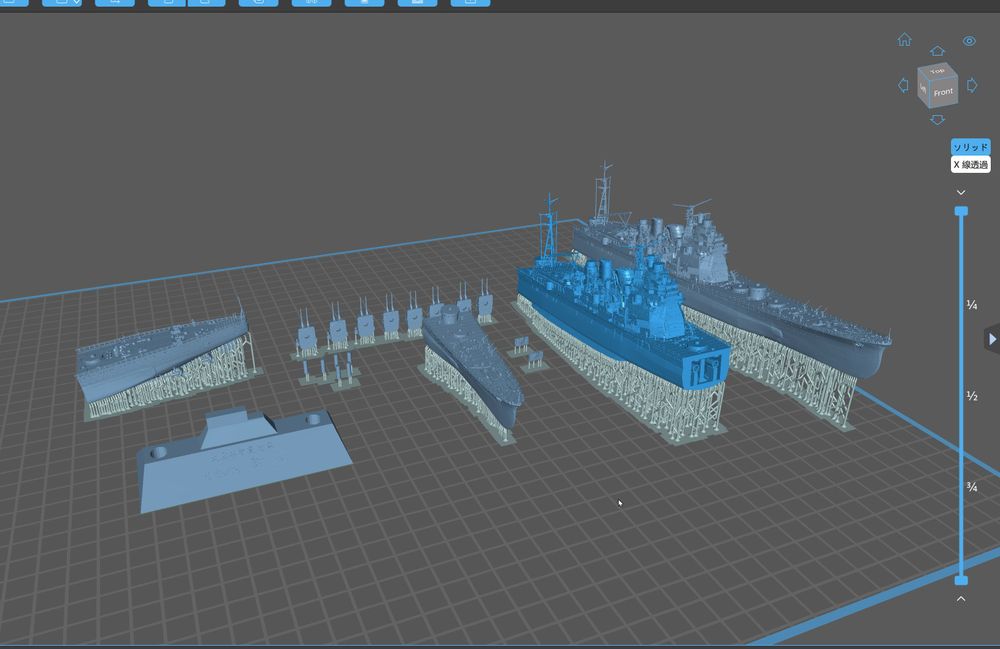Click the down chevron above layer slider
Screen dimensions: 1000x649
(x=961, y=192)
